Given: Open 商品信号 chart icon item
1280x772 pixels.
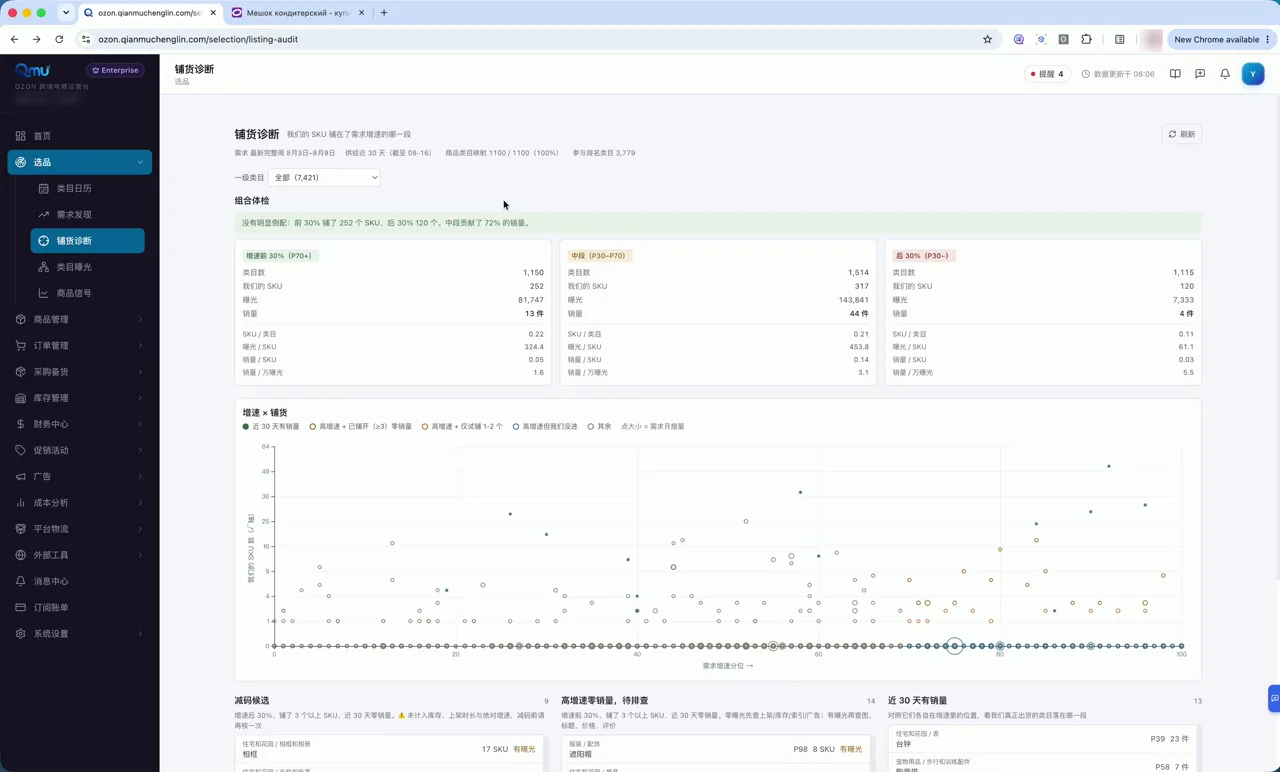Looking at the screenshot, I should [x=44, y=293].
